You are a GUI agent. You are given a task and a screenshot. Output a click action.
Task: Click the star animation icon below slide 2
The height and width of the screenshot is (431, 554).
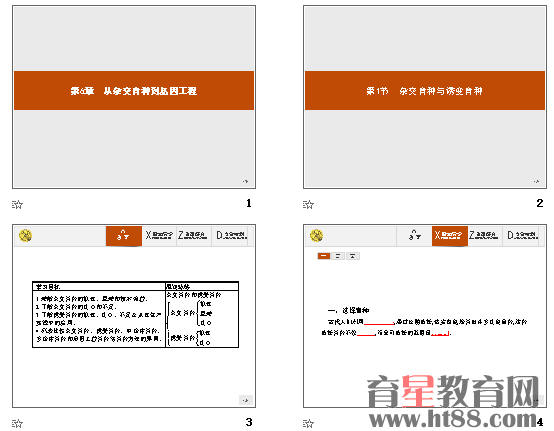pos(308,204)
